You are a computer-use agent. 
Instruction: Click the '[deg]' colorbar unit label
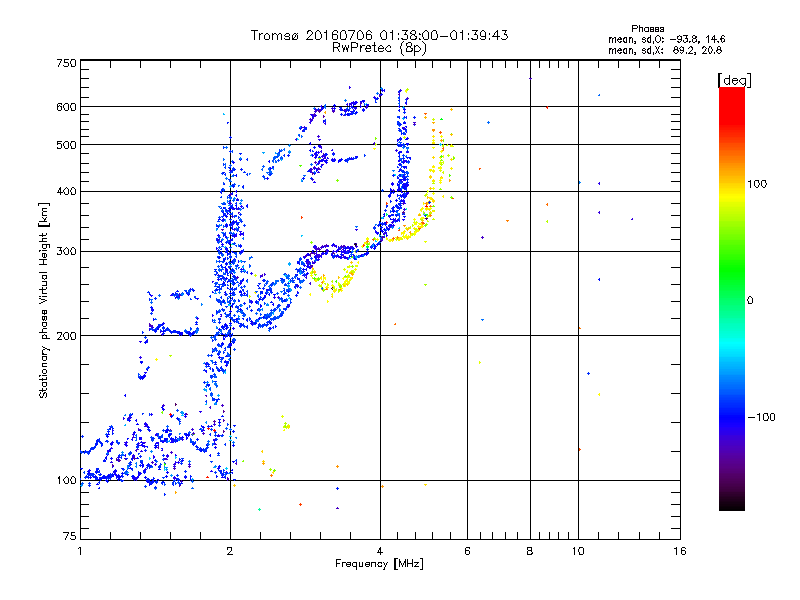click(x=734, y=80)
